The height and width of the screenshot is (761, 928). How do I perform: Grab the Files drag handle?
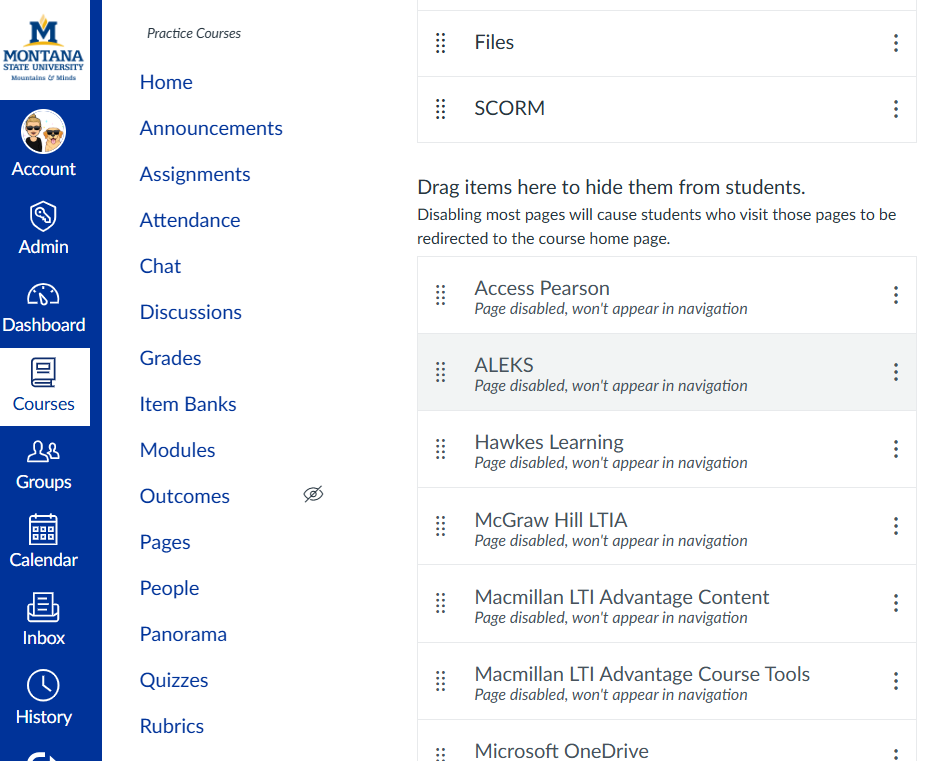point(441,43)
